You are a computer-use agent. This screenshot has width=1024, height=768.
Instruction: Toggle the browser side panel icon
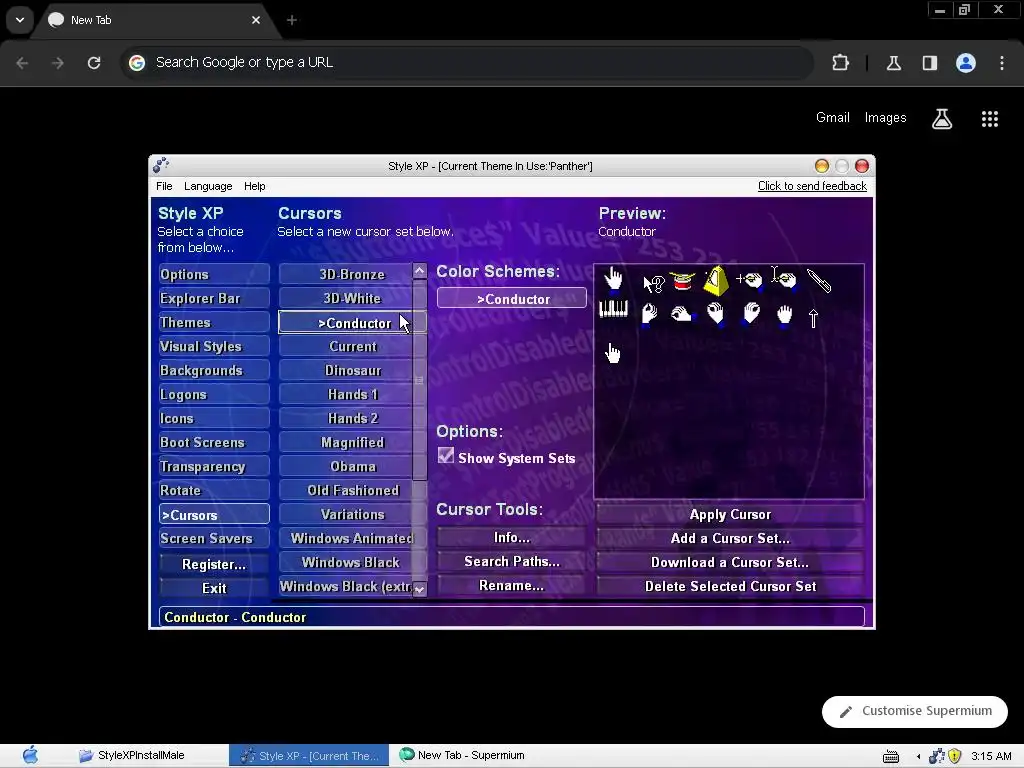[x=930, y=63]
